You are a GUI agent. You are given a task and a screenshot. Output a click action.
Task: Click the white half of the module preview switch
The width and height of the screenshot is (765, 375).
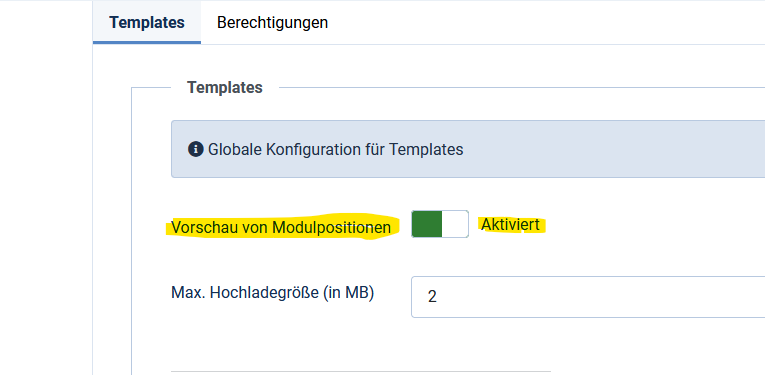pos(455,224)
